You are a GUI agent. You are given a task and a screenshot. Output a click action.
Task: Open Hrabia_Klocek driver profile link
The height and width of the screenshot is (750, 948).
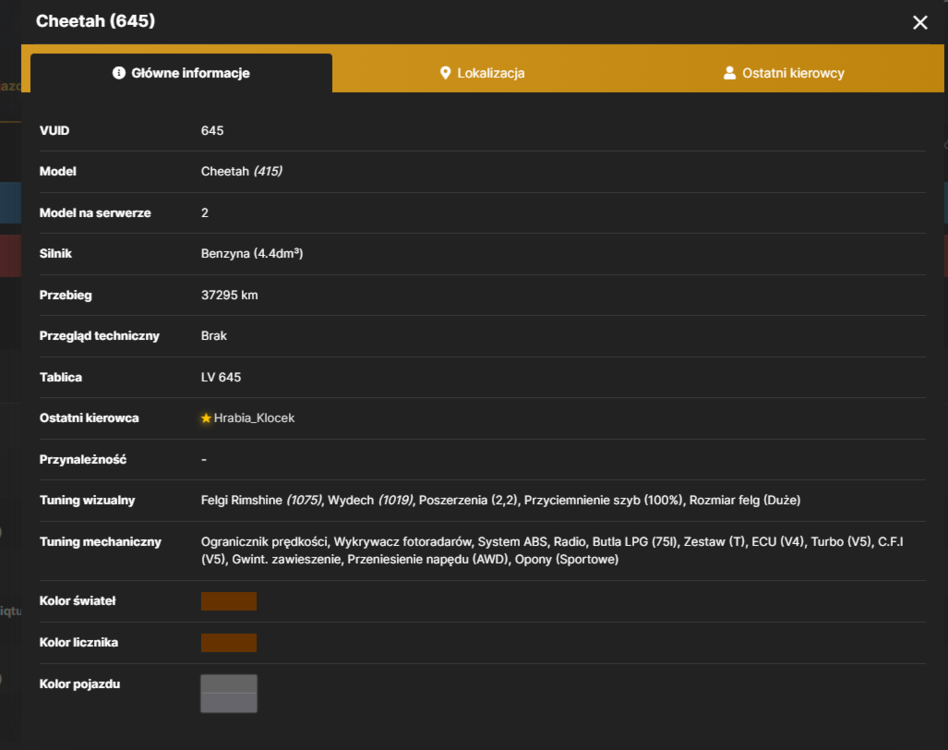pos(254,418)
